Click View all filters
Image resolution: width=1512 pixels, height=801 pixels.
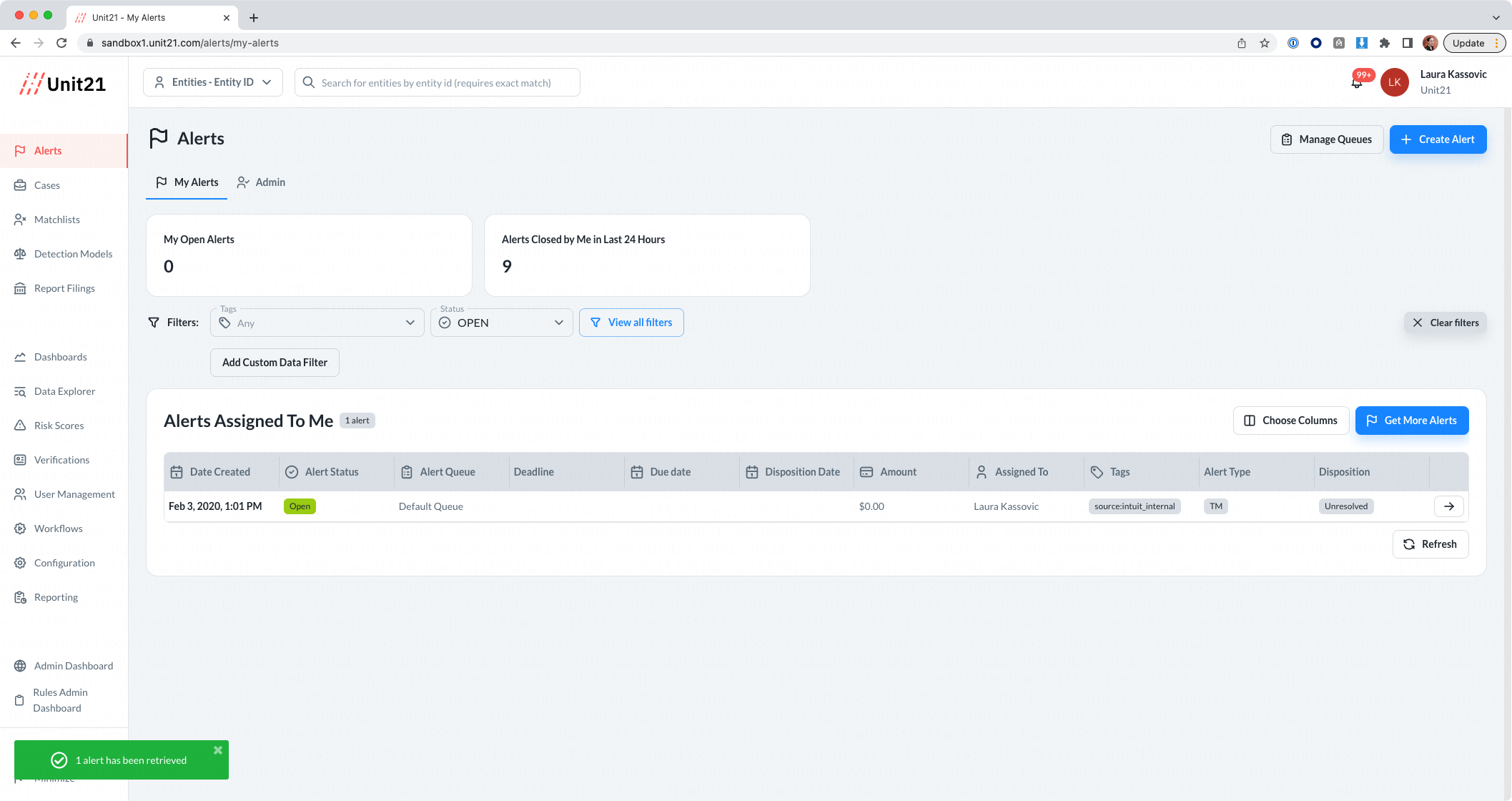pos(631,323)
